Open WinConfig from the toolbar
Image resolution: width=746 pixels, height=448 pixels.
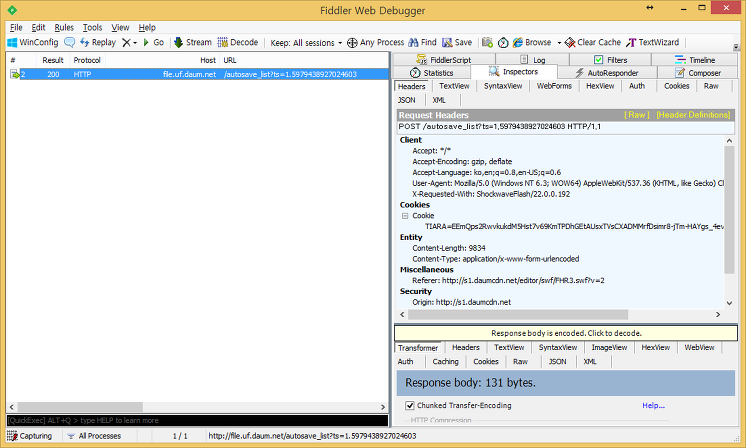(33, 42)
